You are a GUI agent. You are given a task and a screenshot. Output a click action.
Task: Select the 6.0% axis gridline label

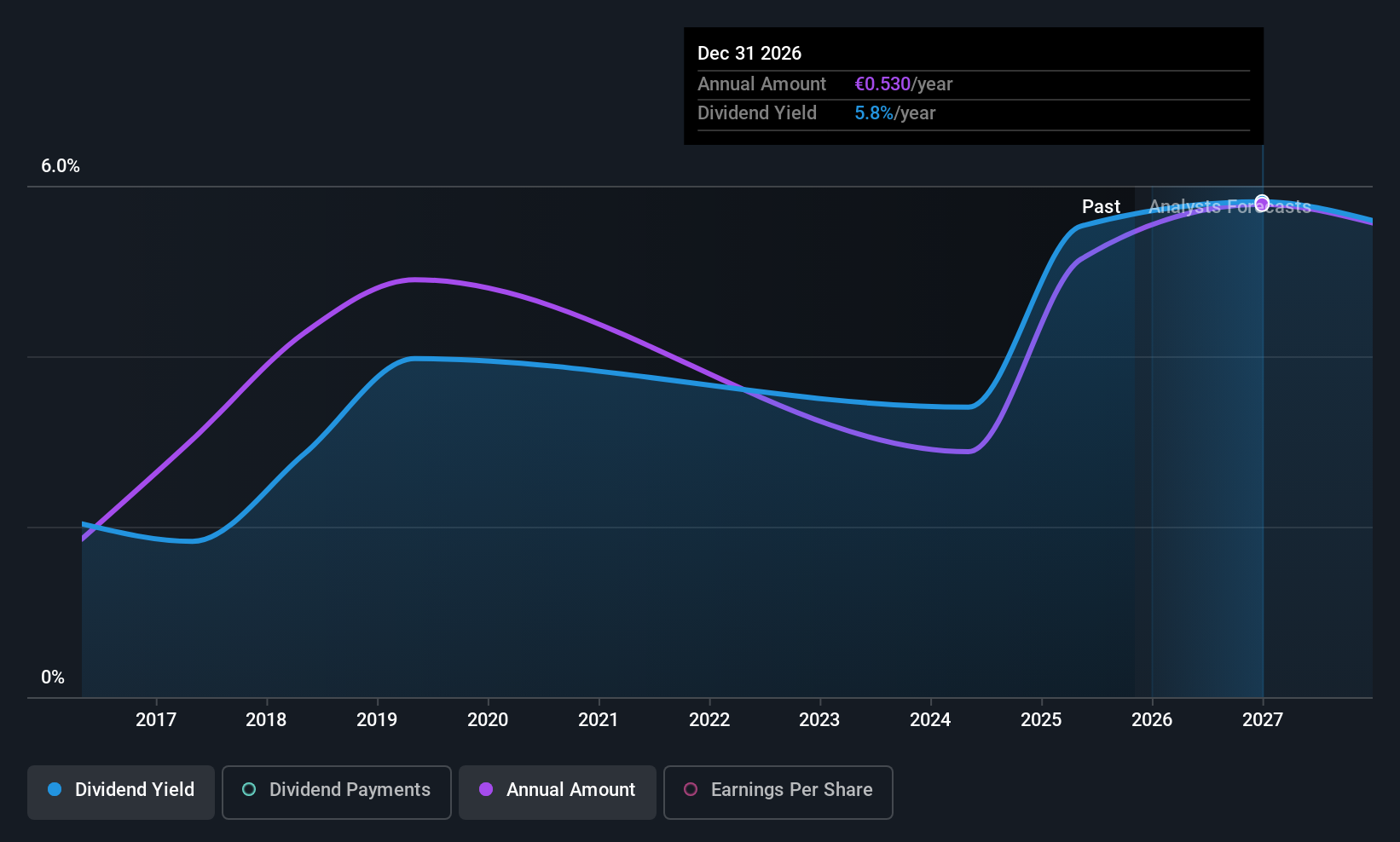[x=61, y=166]
